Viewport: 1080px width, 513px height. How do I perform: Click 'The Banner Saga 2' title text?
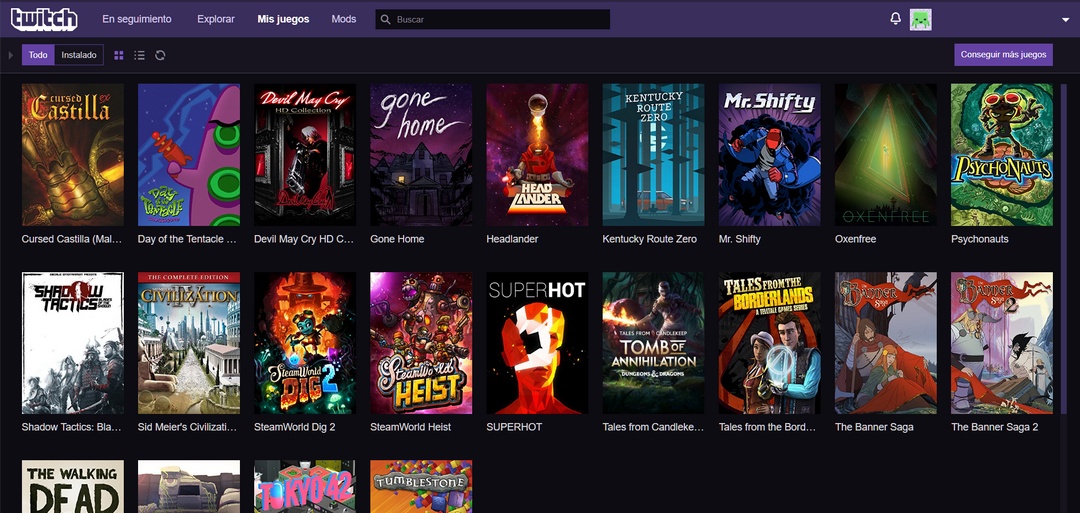[995, 427]
